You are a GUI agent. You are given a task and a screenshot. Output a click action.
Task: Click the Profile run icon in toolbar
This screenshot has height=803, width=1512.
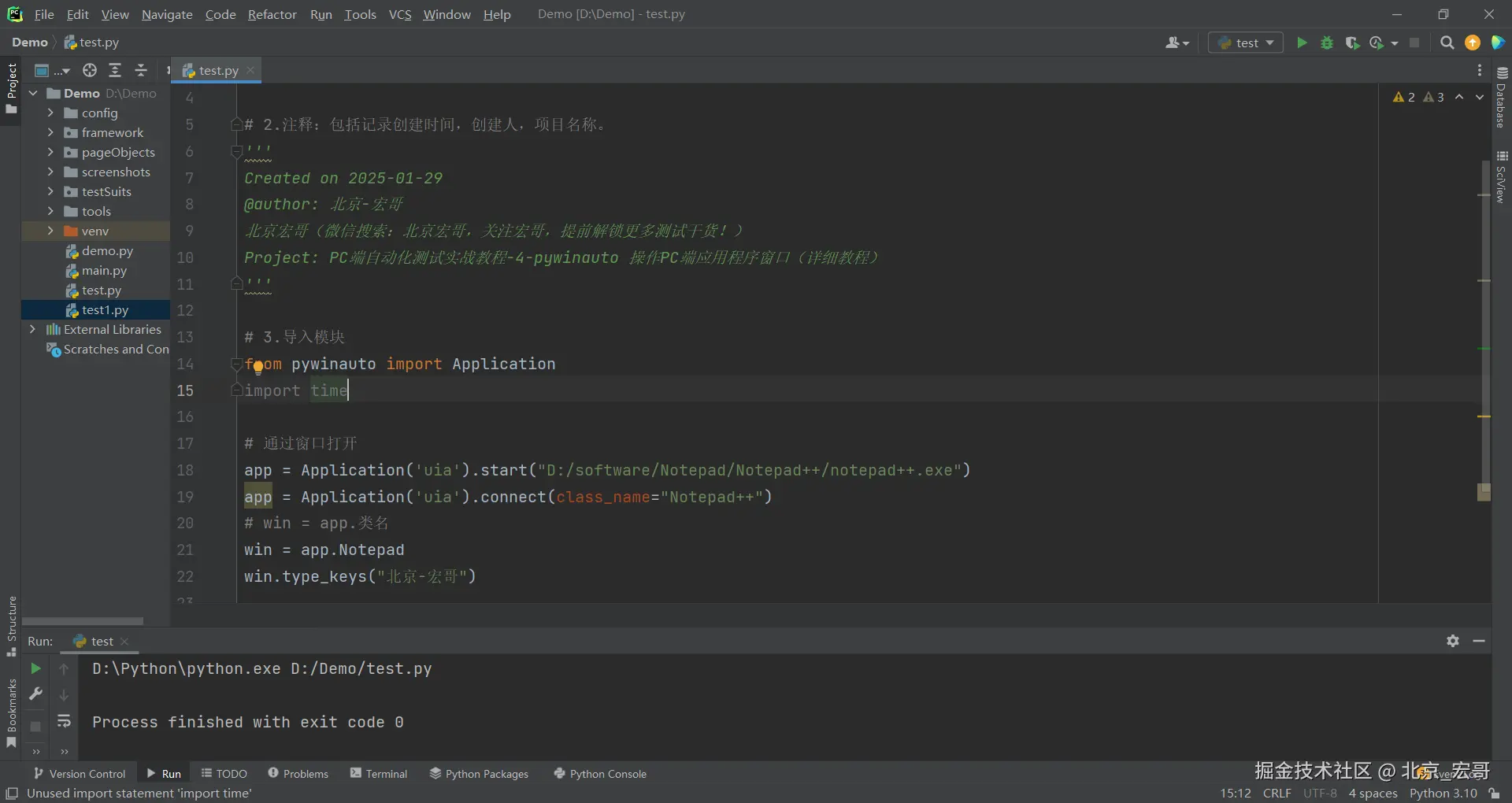[x=1377, y=43]
